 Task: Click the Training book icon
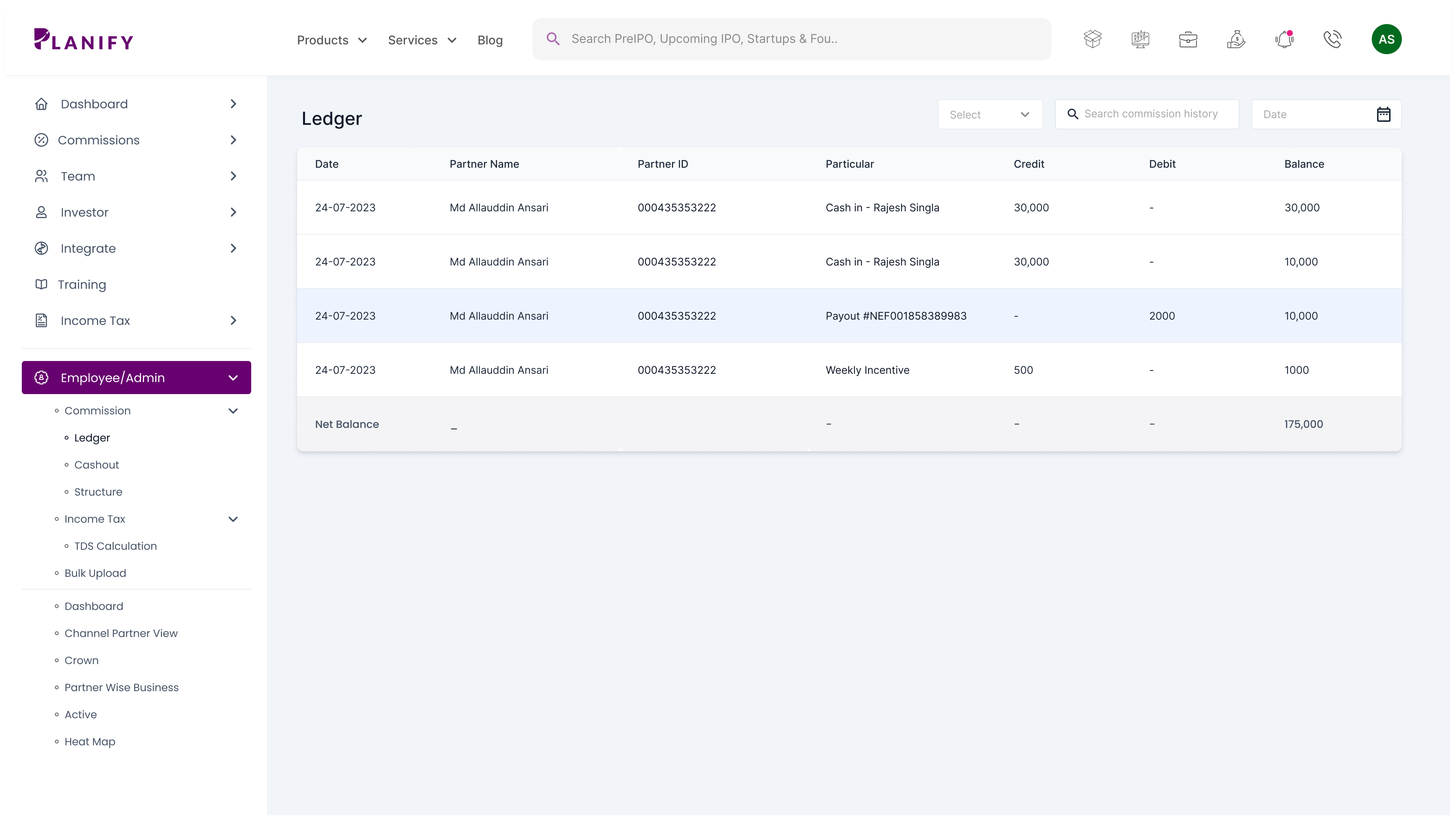[41, 284]
